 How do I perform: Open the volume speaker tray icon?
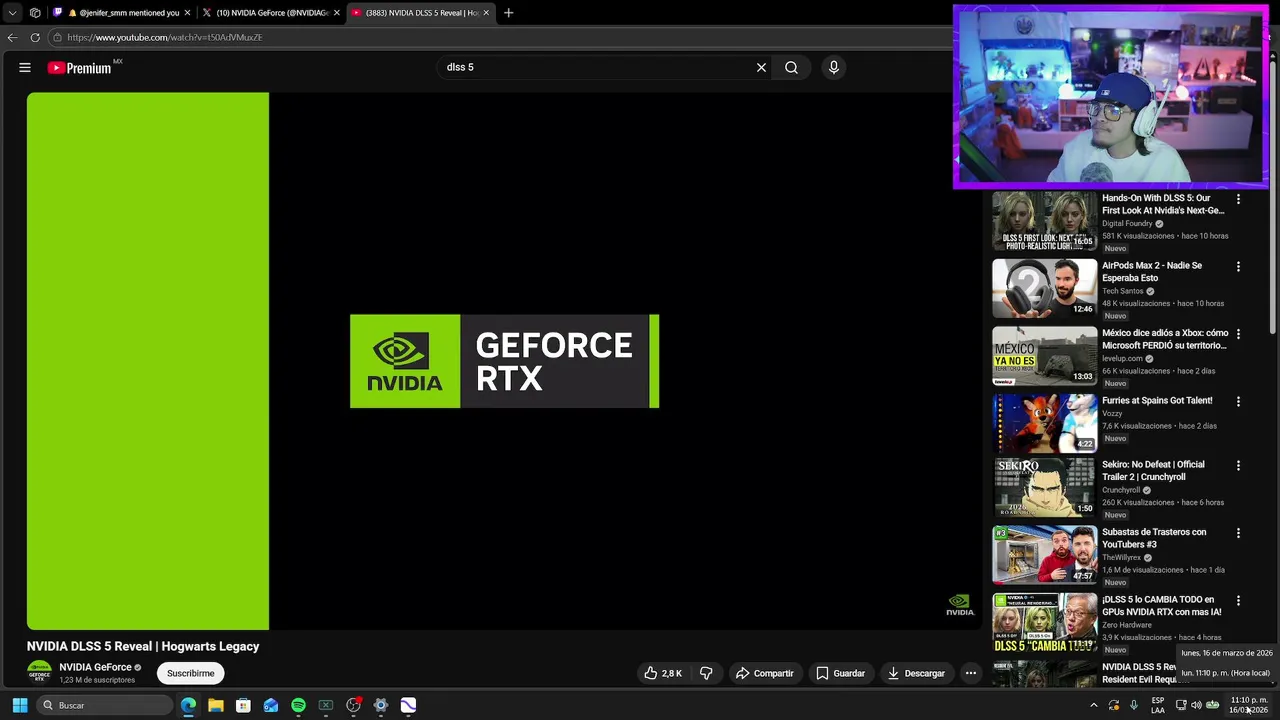1196,705
